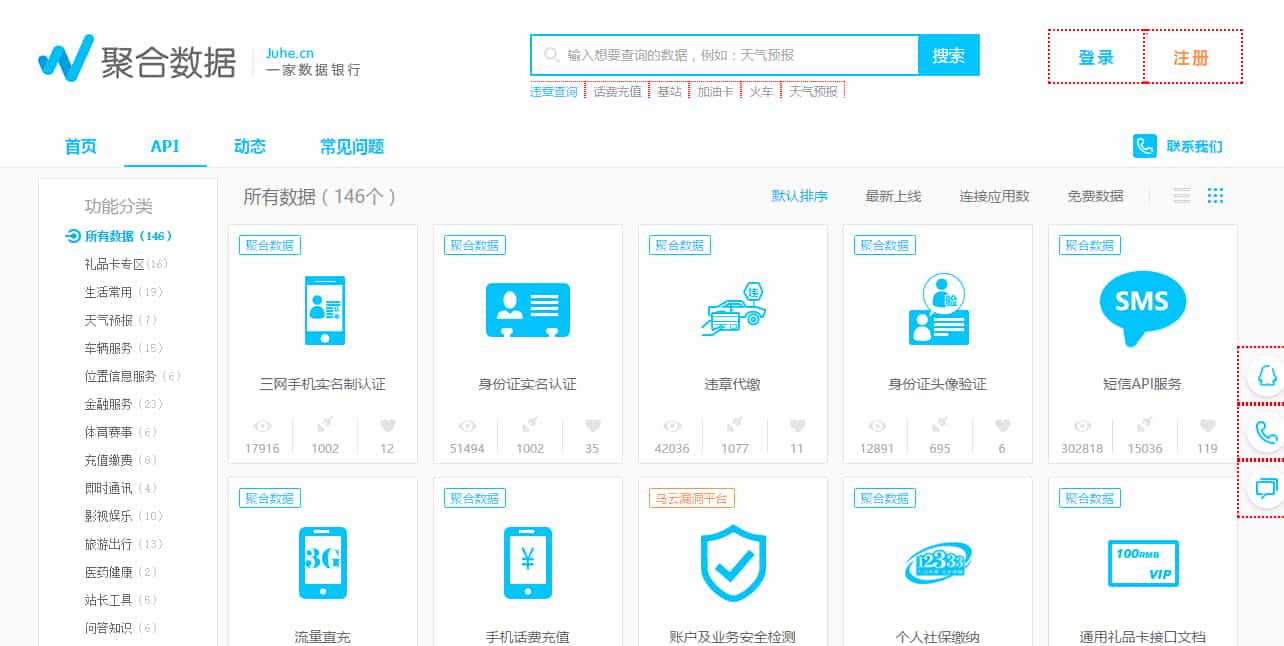Switch to grid view layout
This screenshot has height=646, width=1284.
pos(1215,195)
